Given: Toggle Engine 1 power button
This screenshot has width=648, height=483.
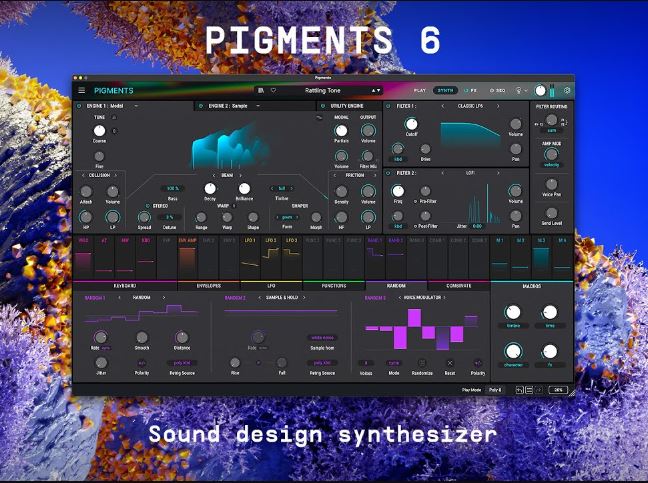Looking at the screenshot, I should (79, 106).
